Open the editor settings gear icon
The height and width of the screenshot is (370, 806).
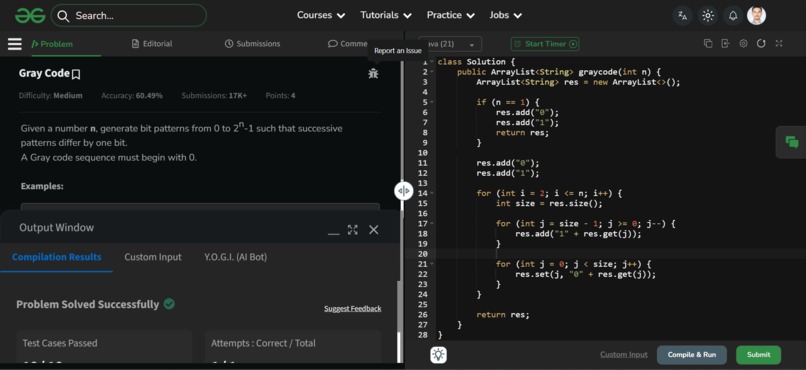coord(743,44)
